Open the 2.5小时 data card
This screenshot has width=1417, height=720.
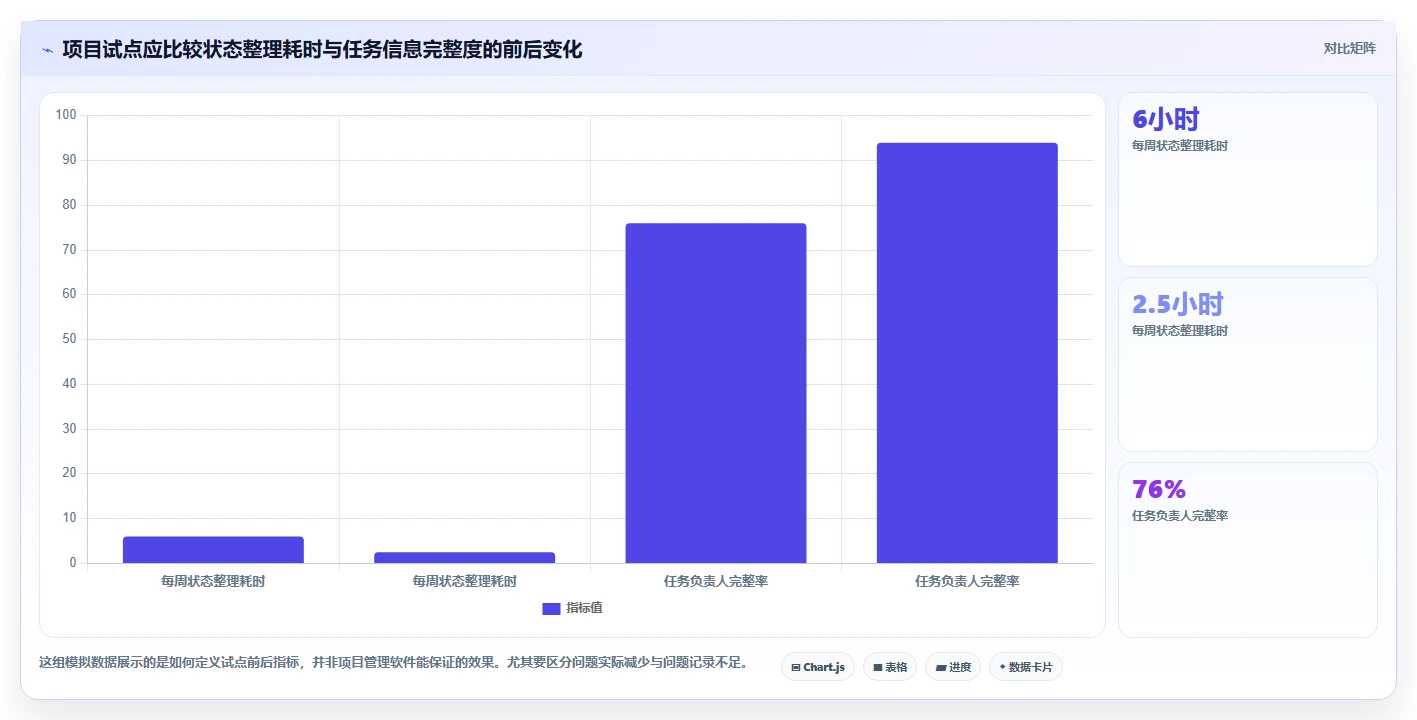point(1248,365)
